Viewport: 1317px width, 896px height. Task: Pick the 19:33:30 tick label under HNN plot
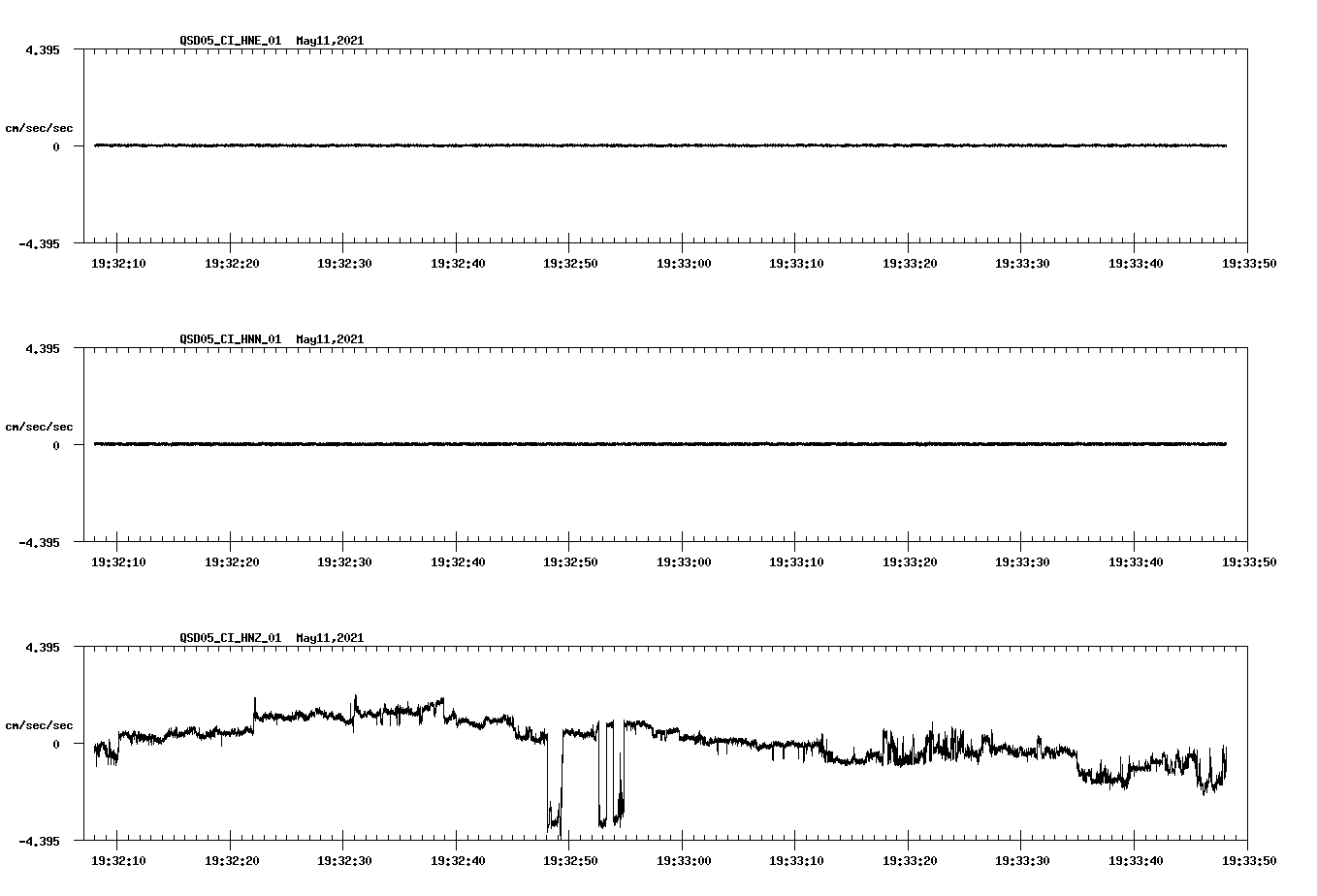coord(1022,562)
